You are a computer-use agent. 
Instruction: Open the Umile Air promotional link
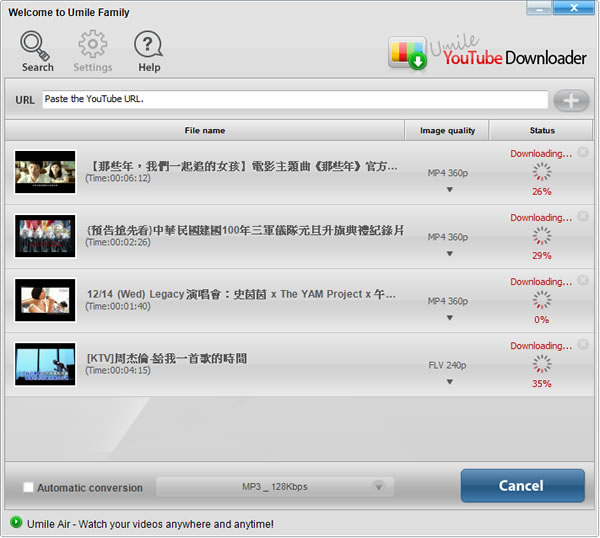[150, 524]
